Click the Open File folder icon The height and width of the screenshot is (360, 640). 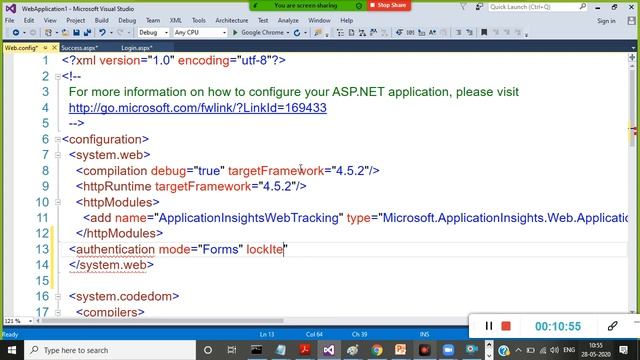[x=65, y=32]
